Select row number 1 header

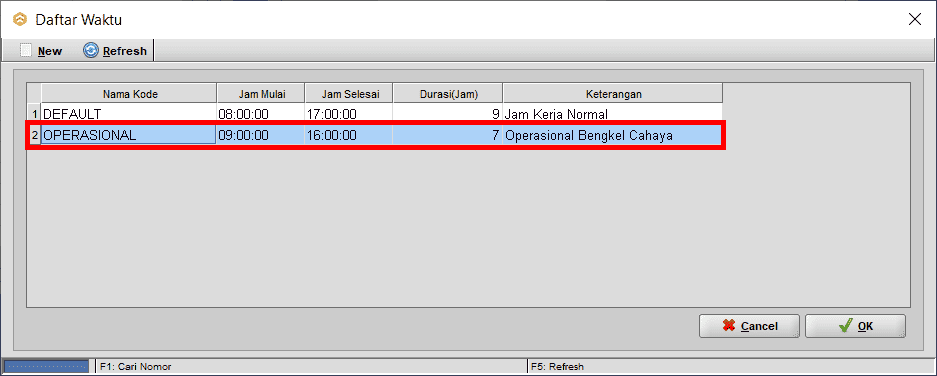tap(35, 113)
